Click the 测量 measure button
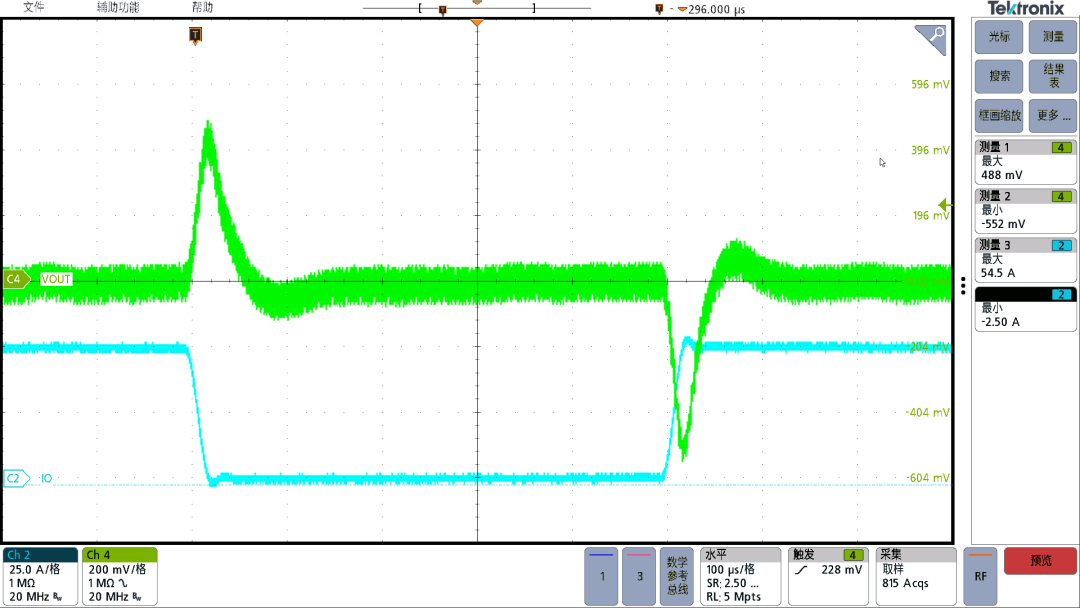Viewport: 1080px width, 608px height. pos(1052,36)
